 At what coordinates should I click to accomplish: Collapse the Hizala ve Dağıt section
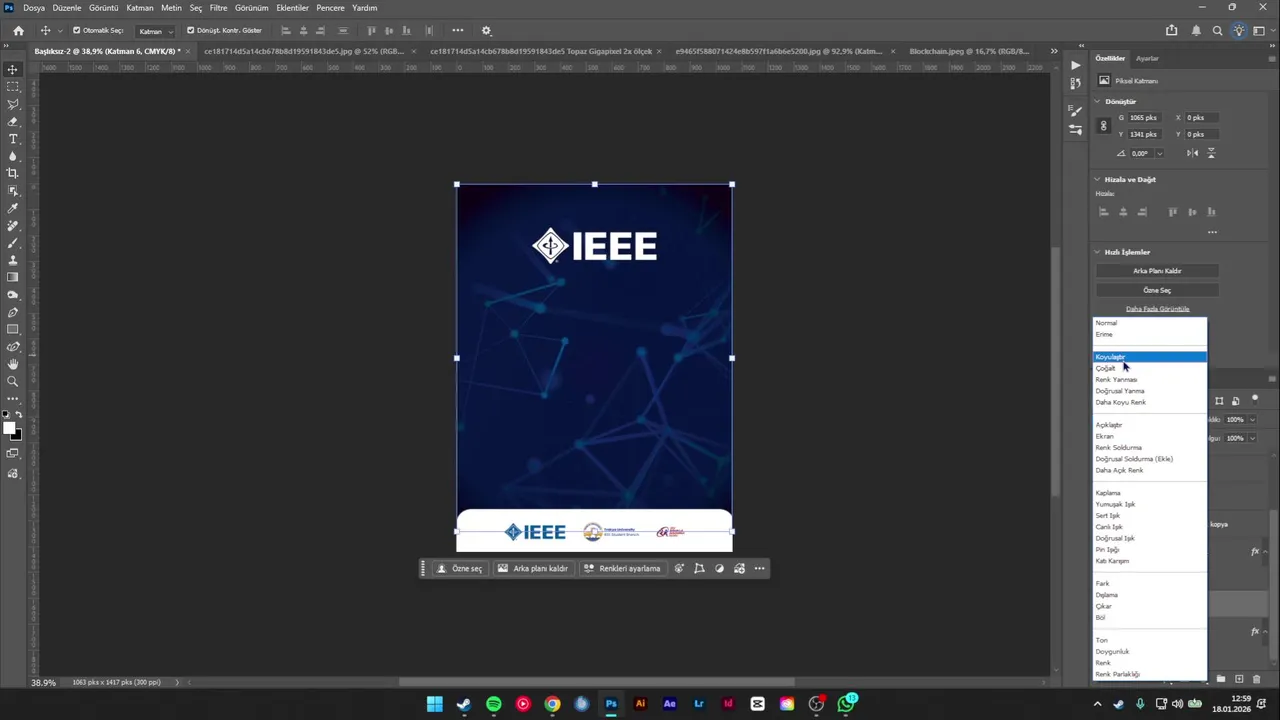(1098, 179)
